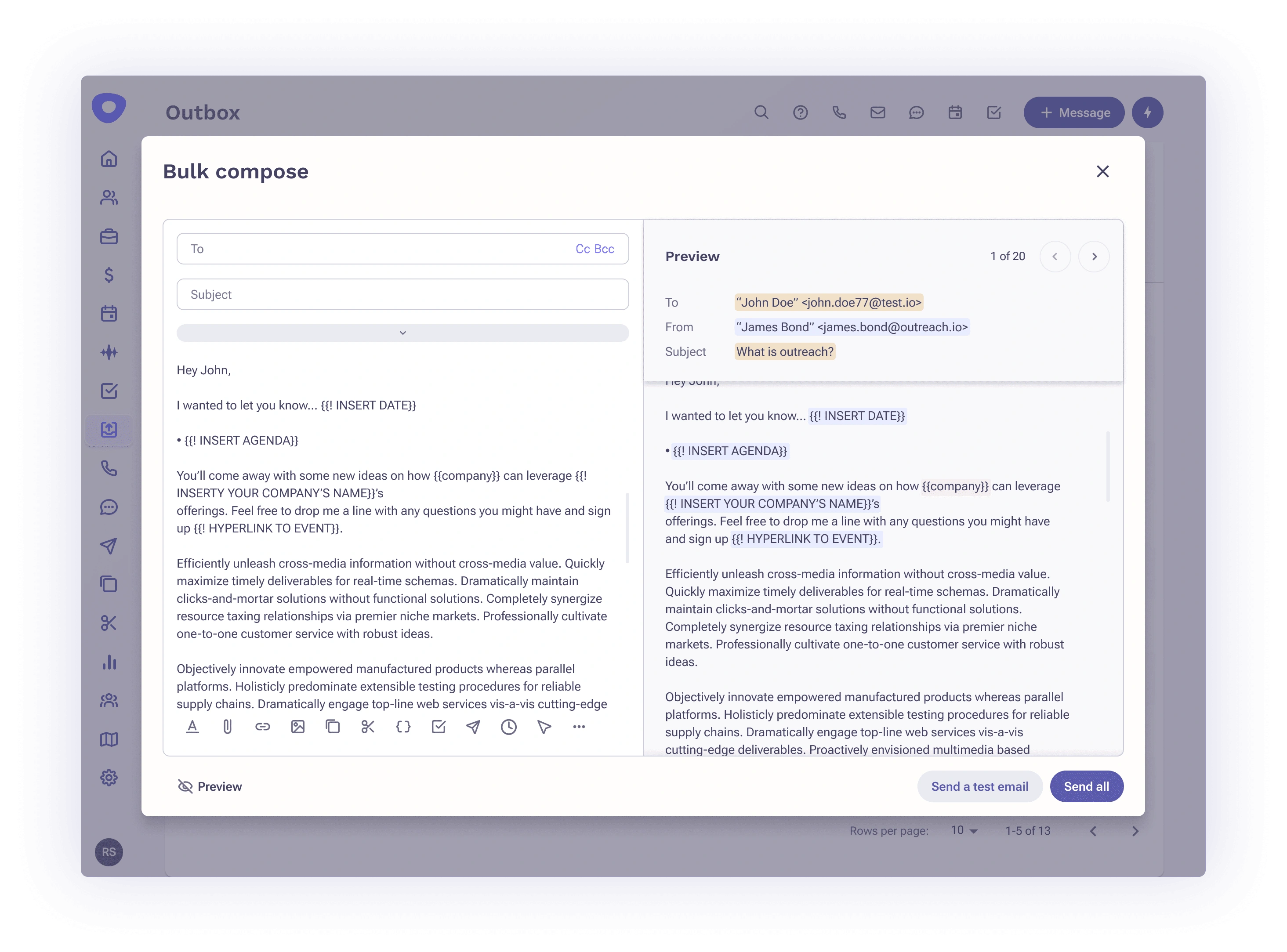
Task: Click the insert image toolbar icon
Action: click(x=298, y=727)
